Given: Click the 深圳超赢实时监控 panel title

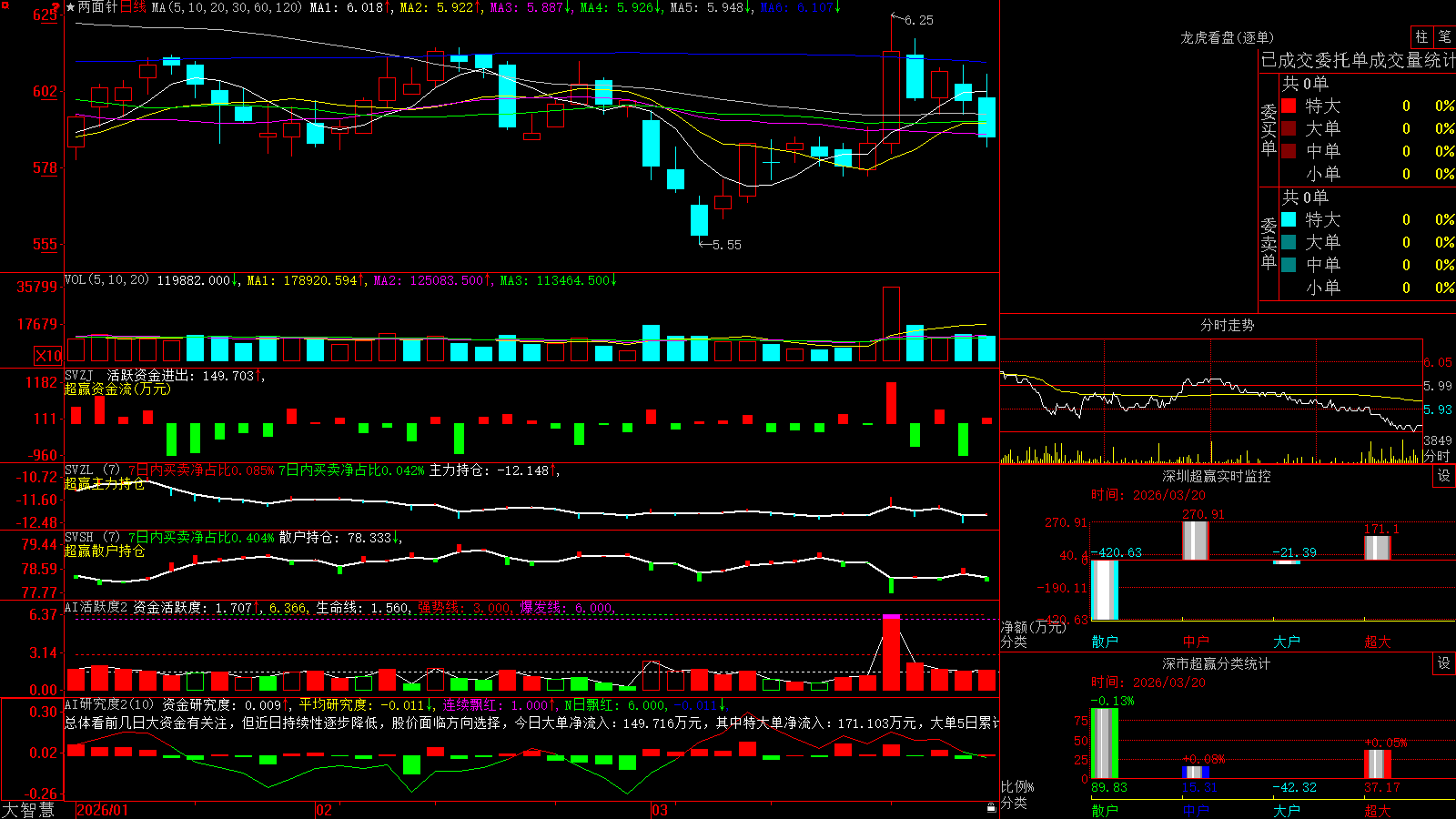Looking at the screenshot, I should pyautogui.click(x=1216, y=476).
